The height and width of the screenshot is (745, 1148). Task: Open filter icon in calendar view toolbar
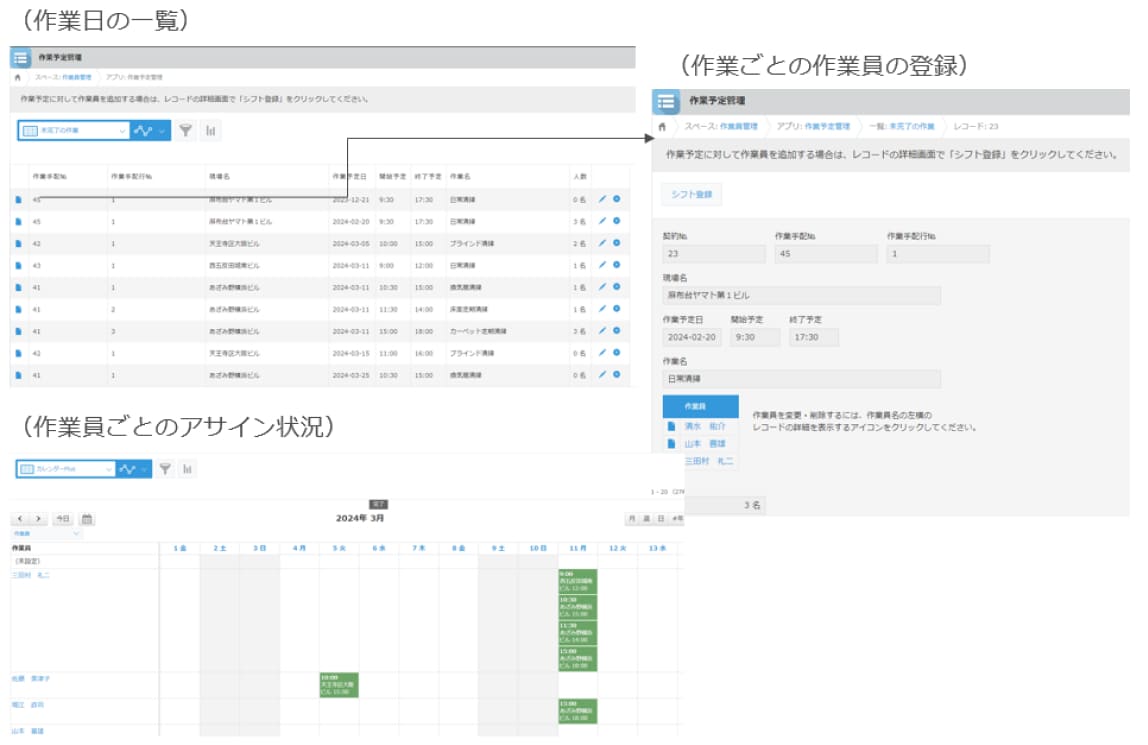(165, 469)
